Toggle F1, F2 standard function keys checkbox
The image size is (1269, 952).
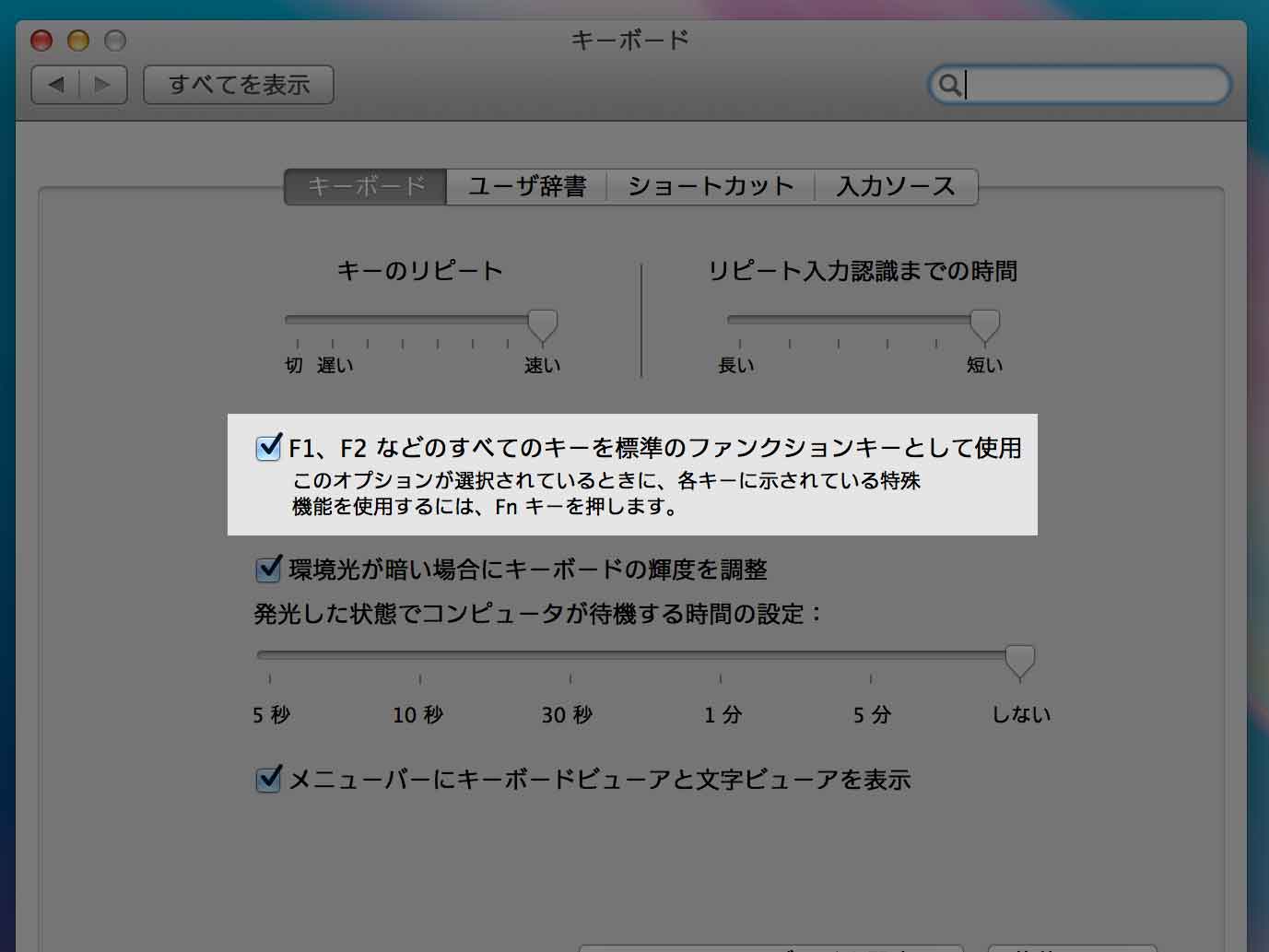(x=268, y=448)
